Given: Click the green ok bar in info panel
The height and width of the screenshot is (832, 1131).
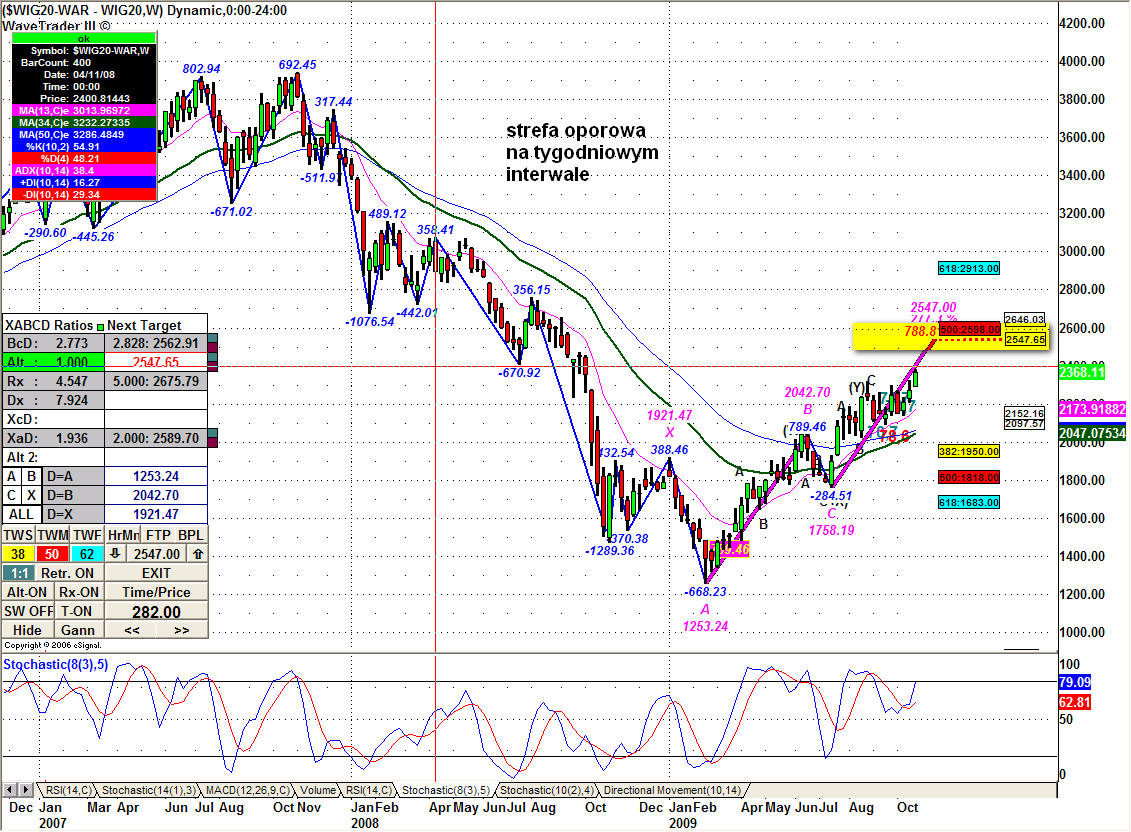Looking at the screenshot, I should click(84, 38).
